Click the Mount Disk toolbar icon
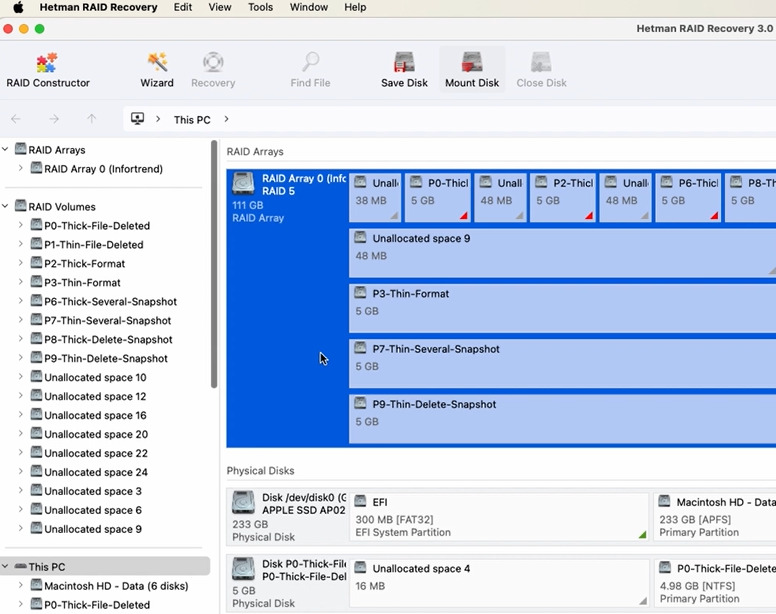This screenshot has height=614, width=776. coord(472,62)
